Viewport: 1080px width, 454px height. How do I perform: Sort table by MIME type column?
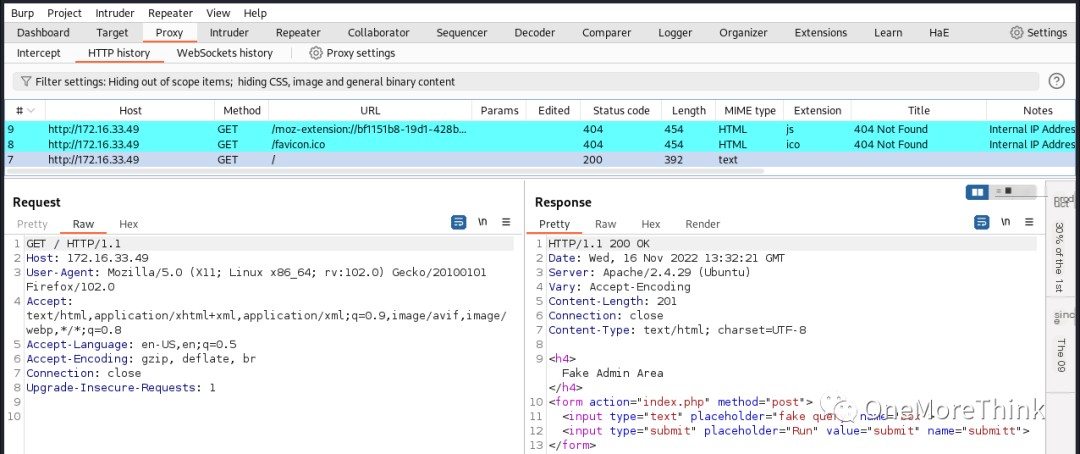pyautogui.click(x=749, y=110)
